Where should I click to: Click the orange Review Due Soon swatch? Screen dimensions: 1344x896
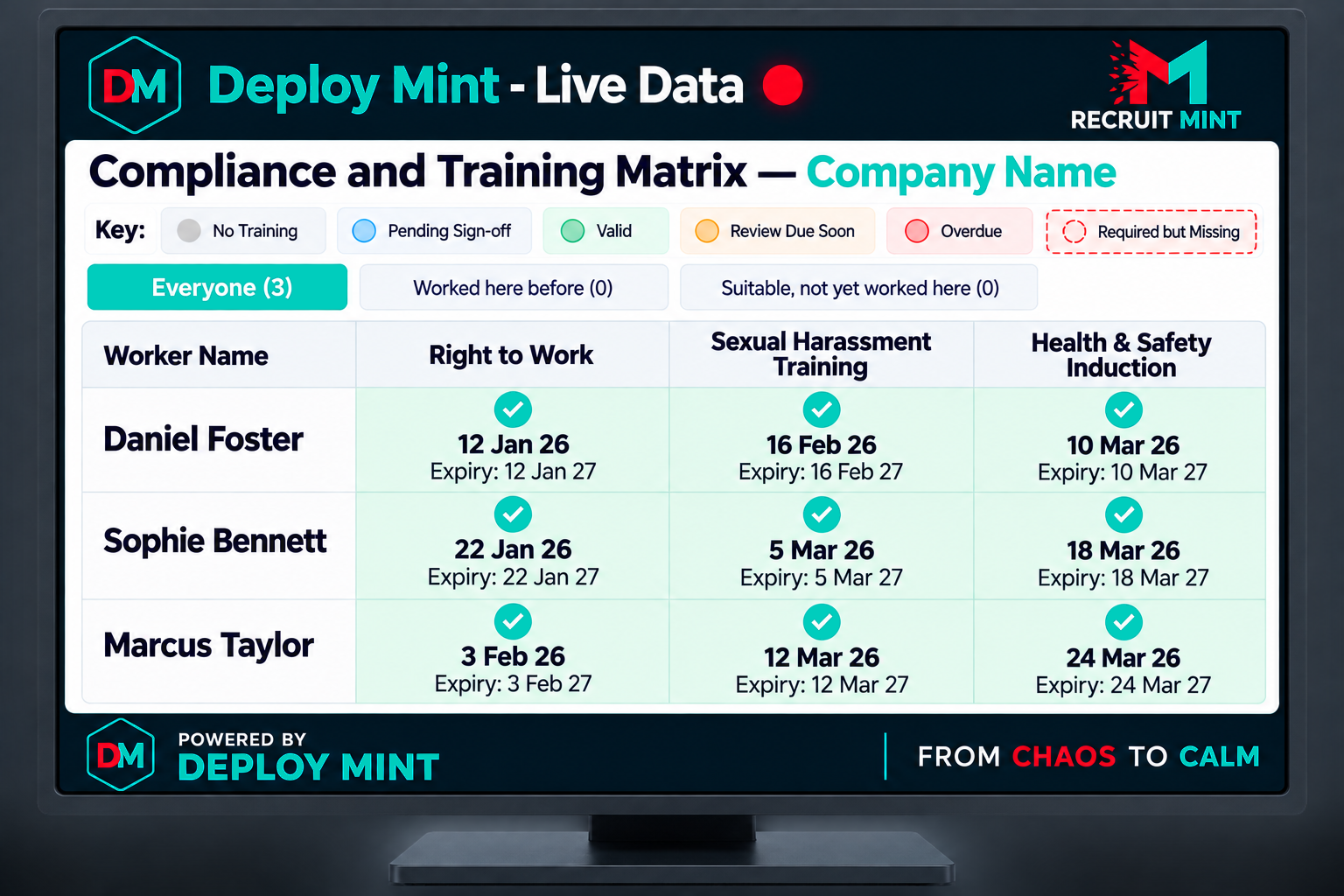[x=707, y=230]
